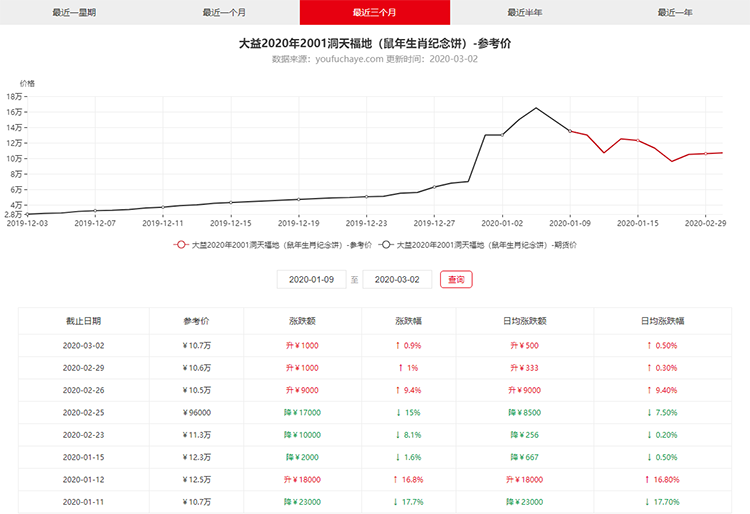Click the 截止日期 column header
Screen dimensions: 750x514
point(83,321)
